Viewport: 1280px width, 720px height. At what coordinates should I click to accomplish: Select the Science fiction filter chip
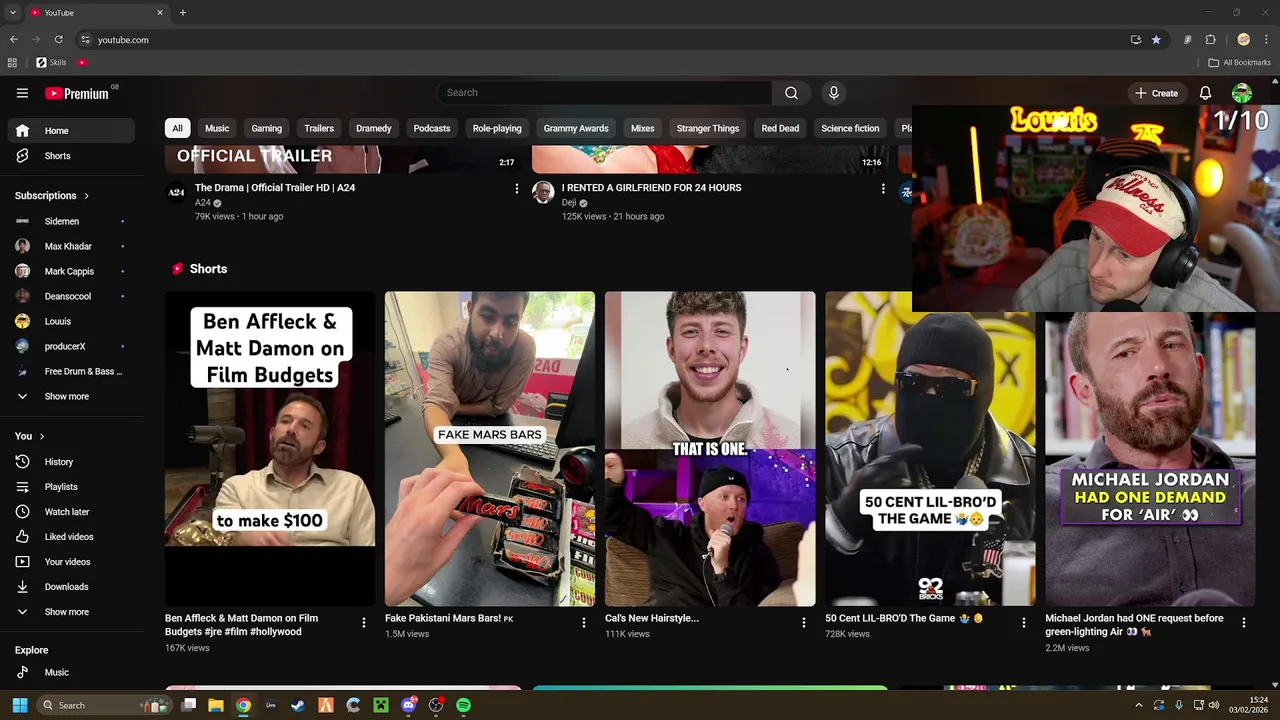850,128
